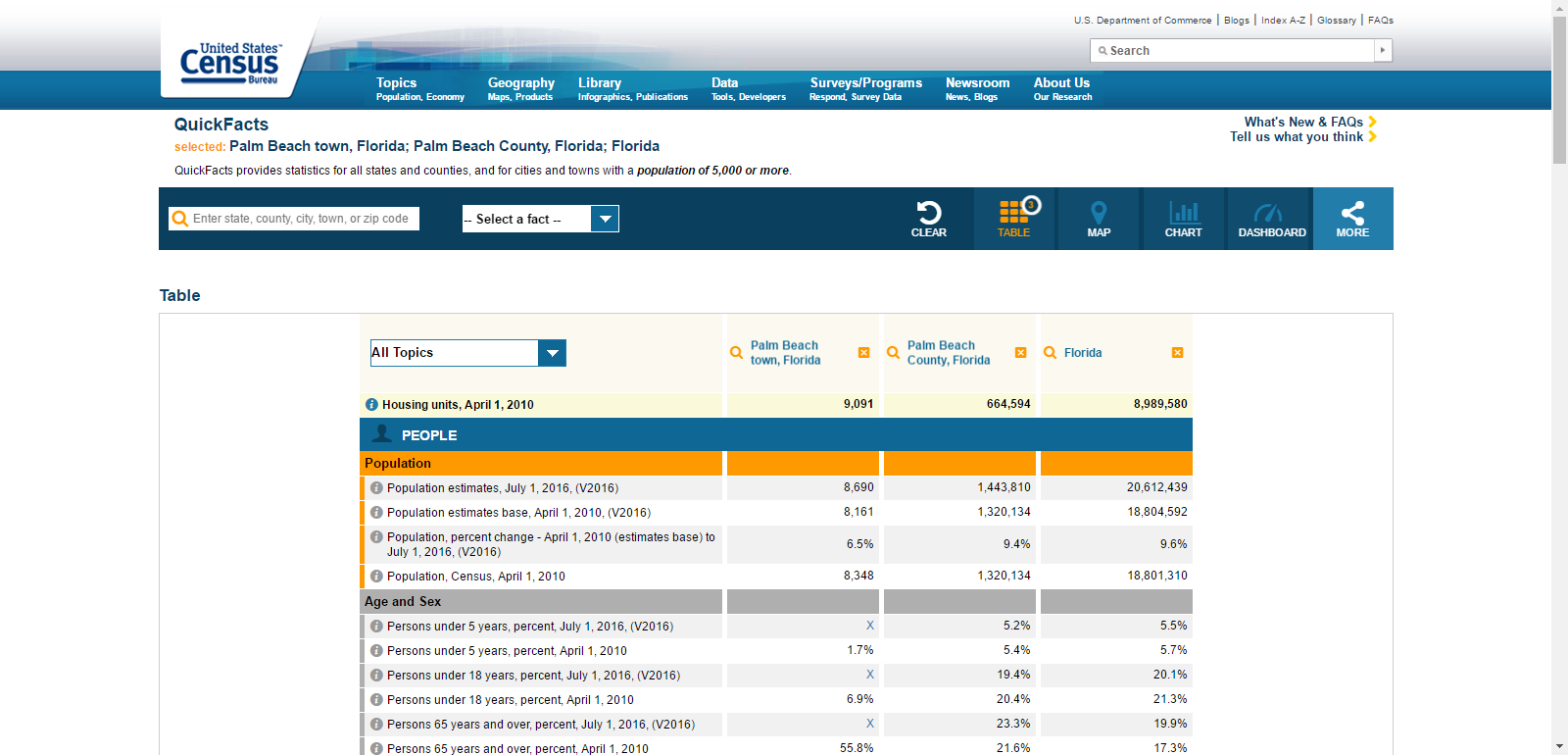Remove Palm Beach County column with X
Viewport: 1568px width, 755px height.
tap(1020, 352)
